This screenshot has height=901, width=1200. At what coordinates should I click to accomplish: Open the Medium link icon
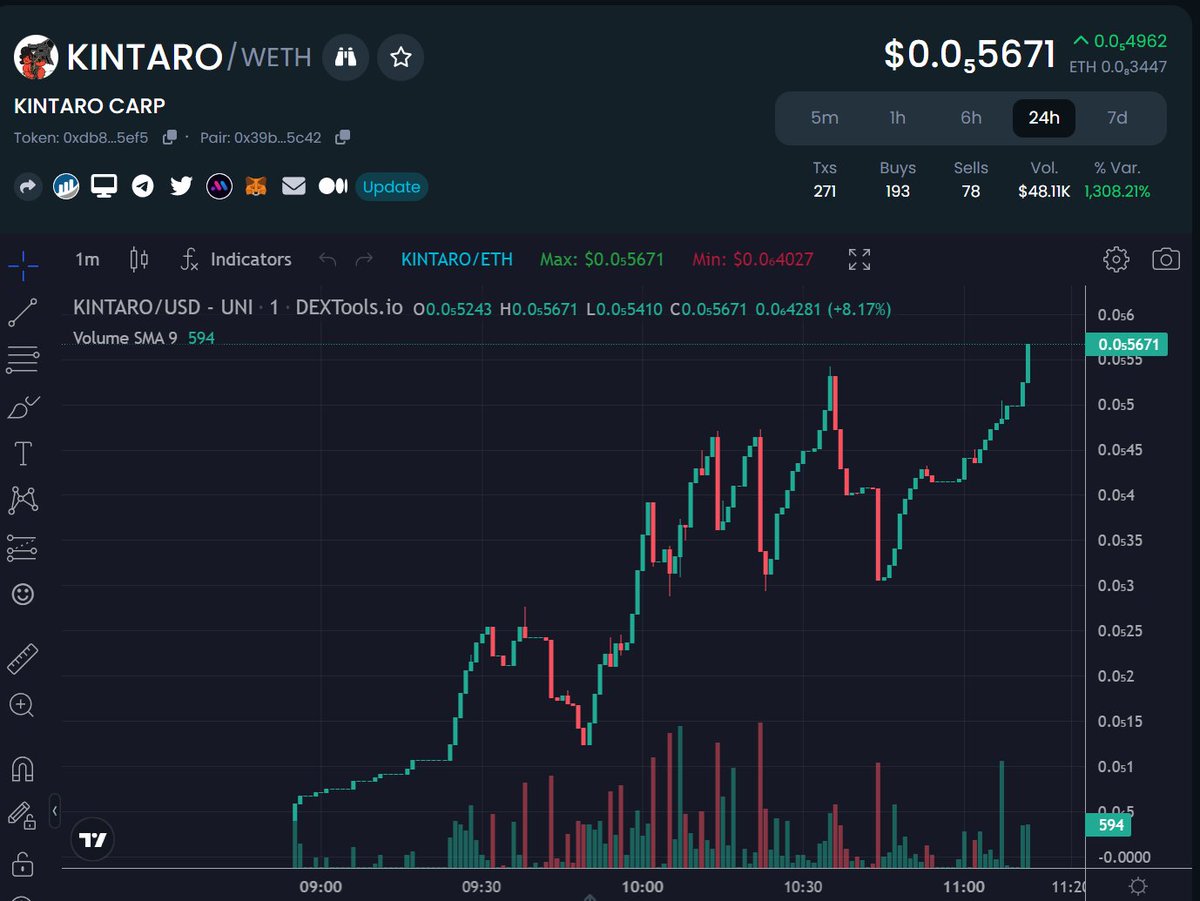(332, 186)
